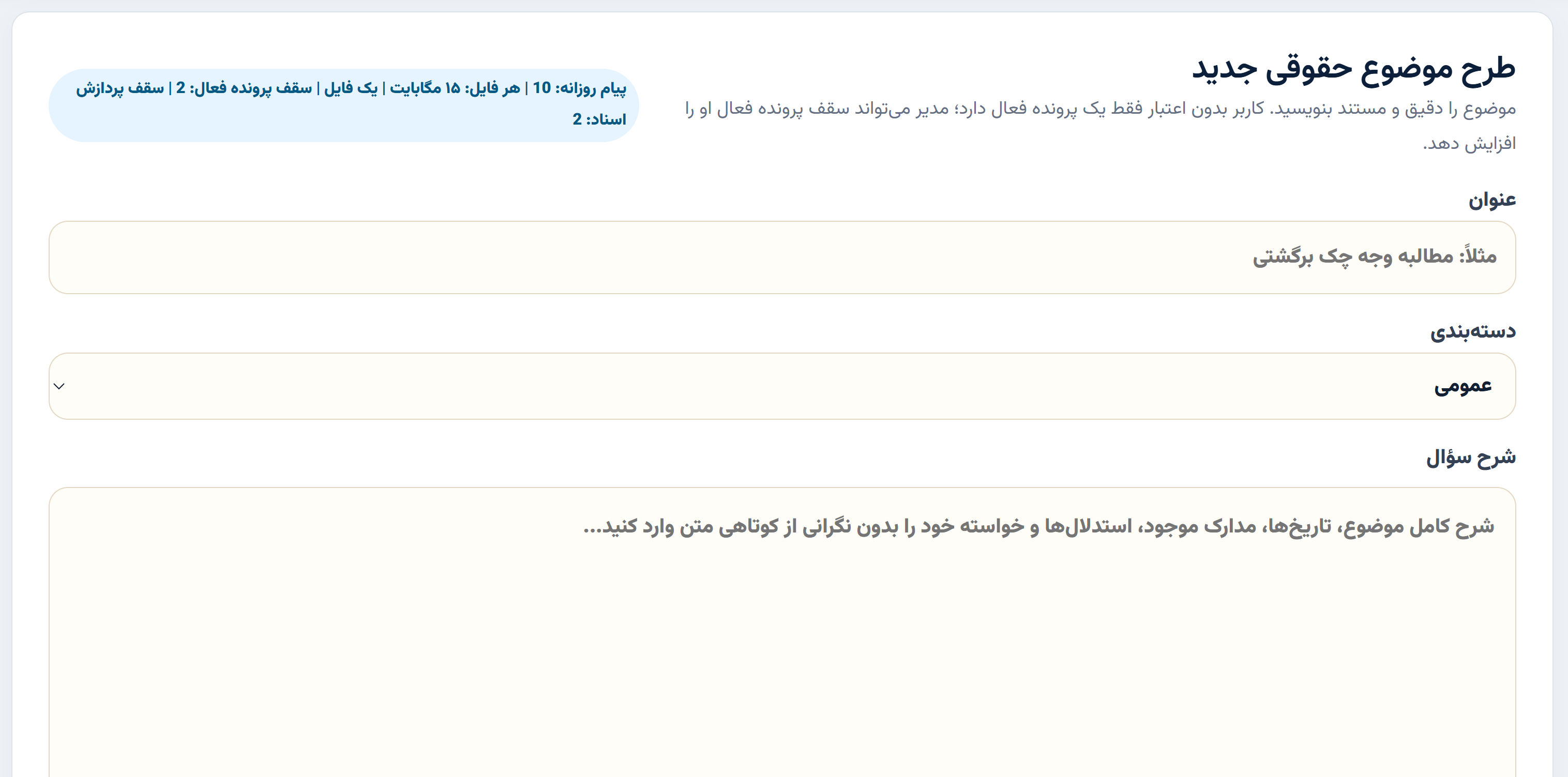The width and height of the screenshot is (1568, 777).
Task: Click the chevron arrow of category select
Action: (x=59, y=386)
